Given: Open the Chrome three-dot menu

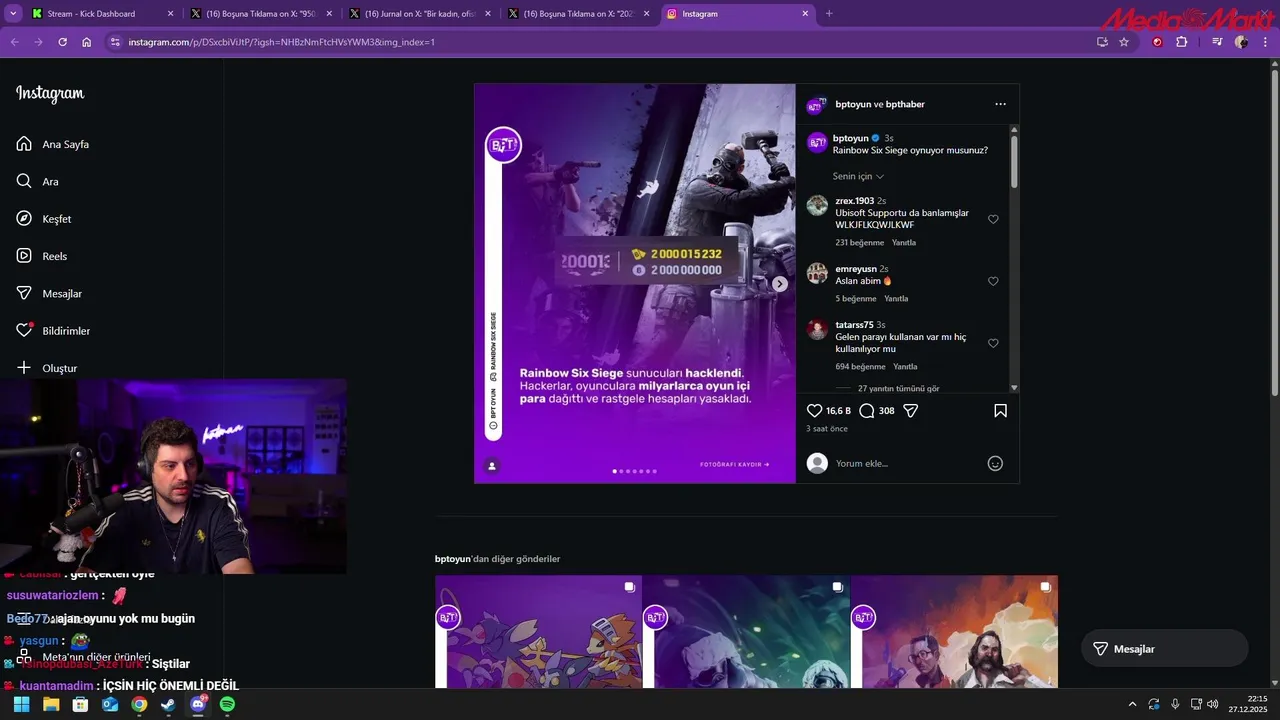Looking at the screenshot, I should [1266, 42].
